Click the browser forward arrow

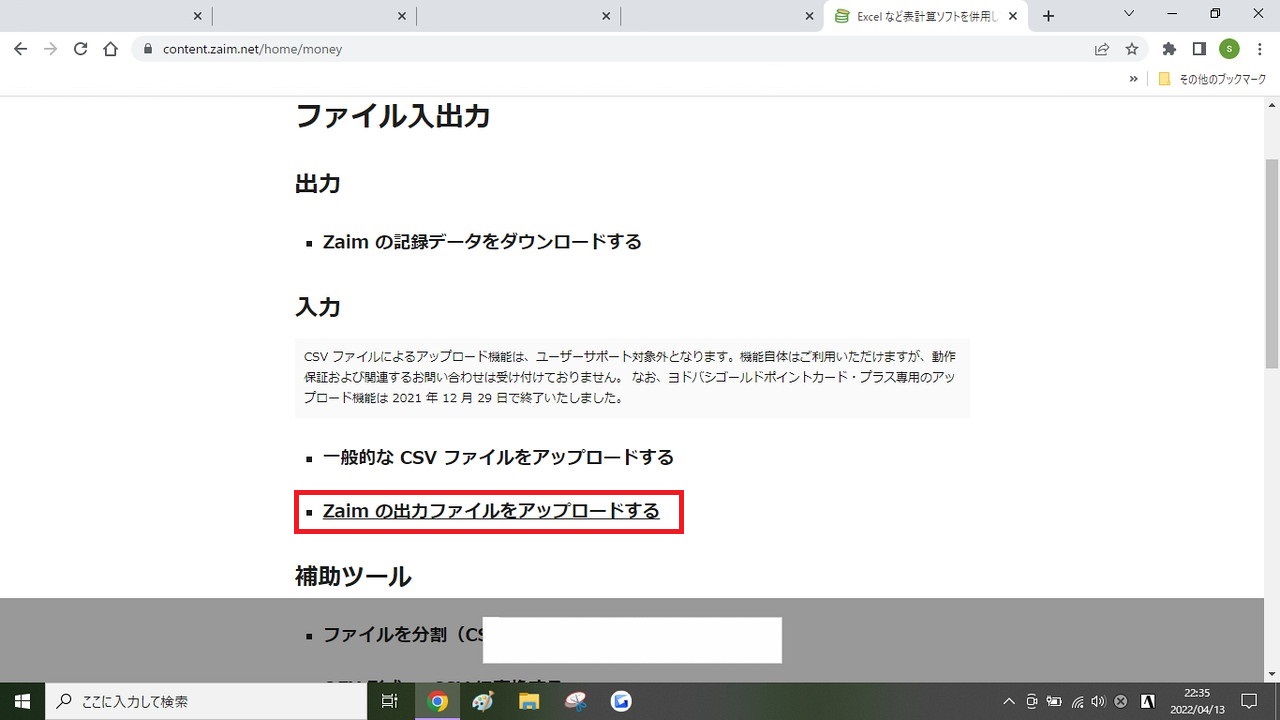(x=50, y=48)
